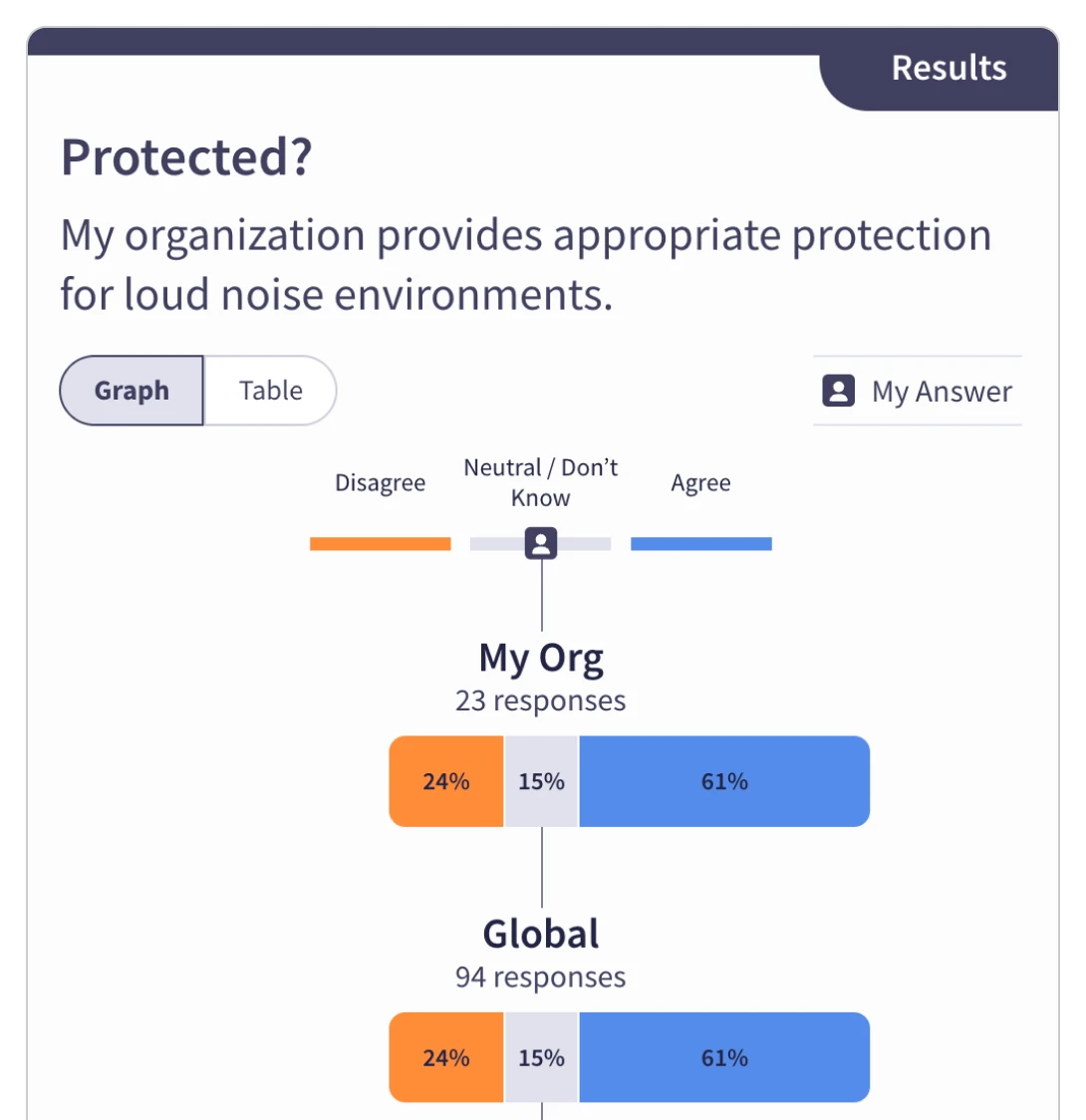Screen dimensions: 1086x1120
Task: Click Global 24% disagree segment
Action: pos(446,1057)
